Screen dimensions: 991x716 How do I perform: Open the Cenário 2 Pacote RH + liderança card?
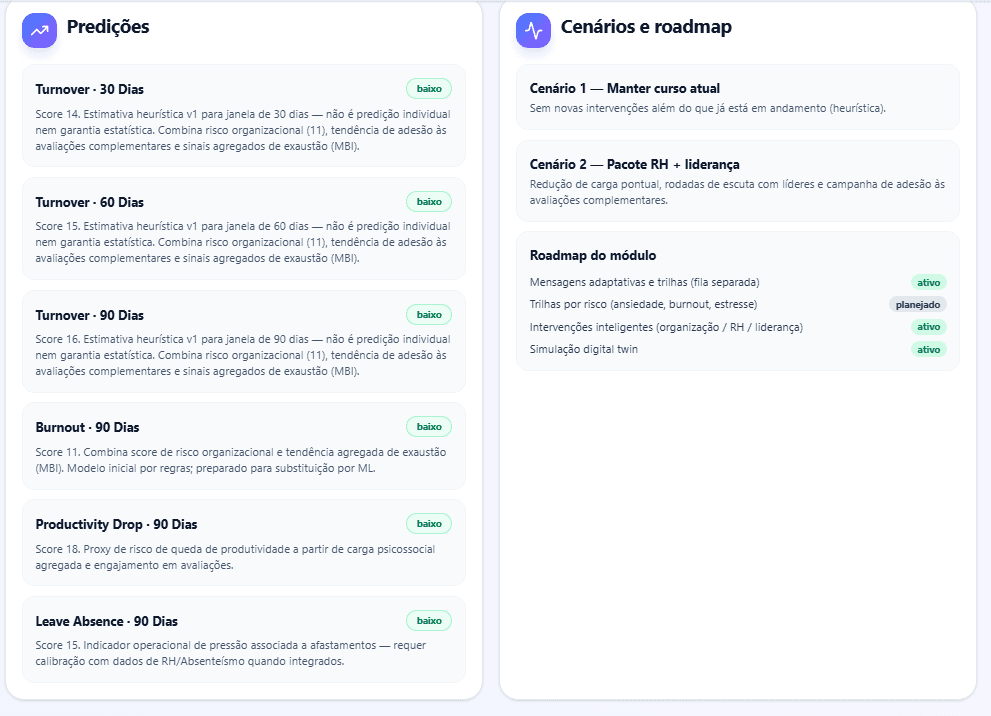pyautogui.click(x=738, y=181)
